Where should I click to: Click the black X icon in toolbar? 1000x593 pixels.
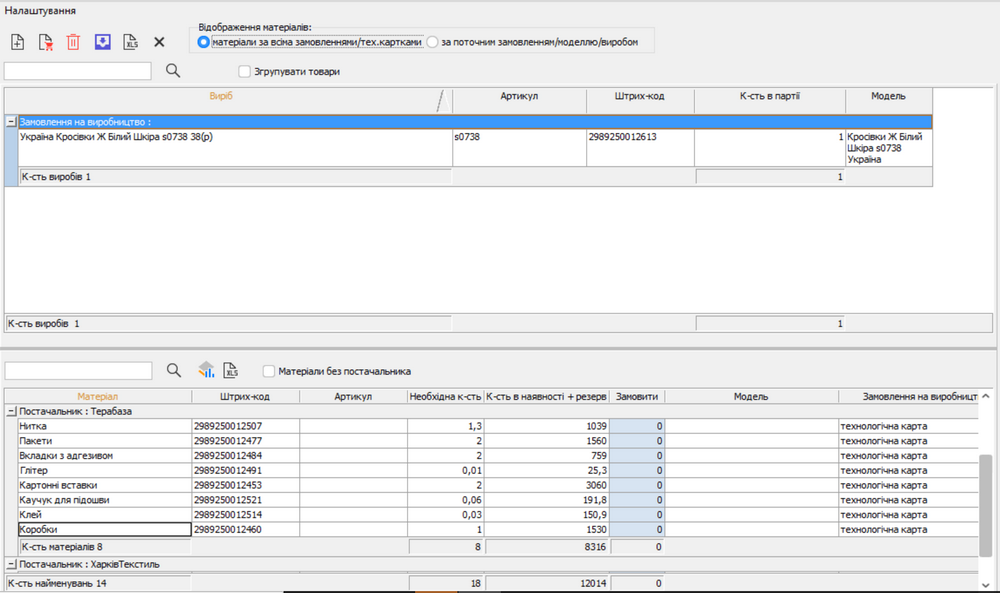pyautogui.click(x=159, y=42)
